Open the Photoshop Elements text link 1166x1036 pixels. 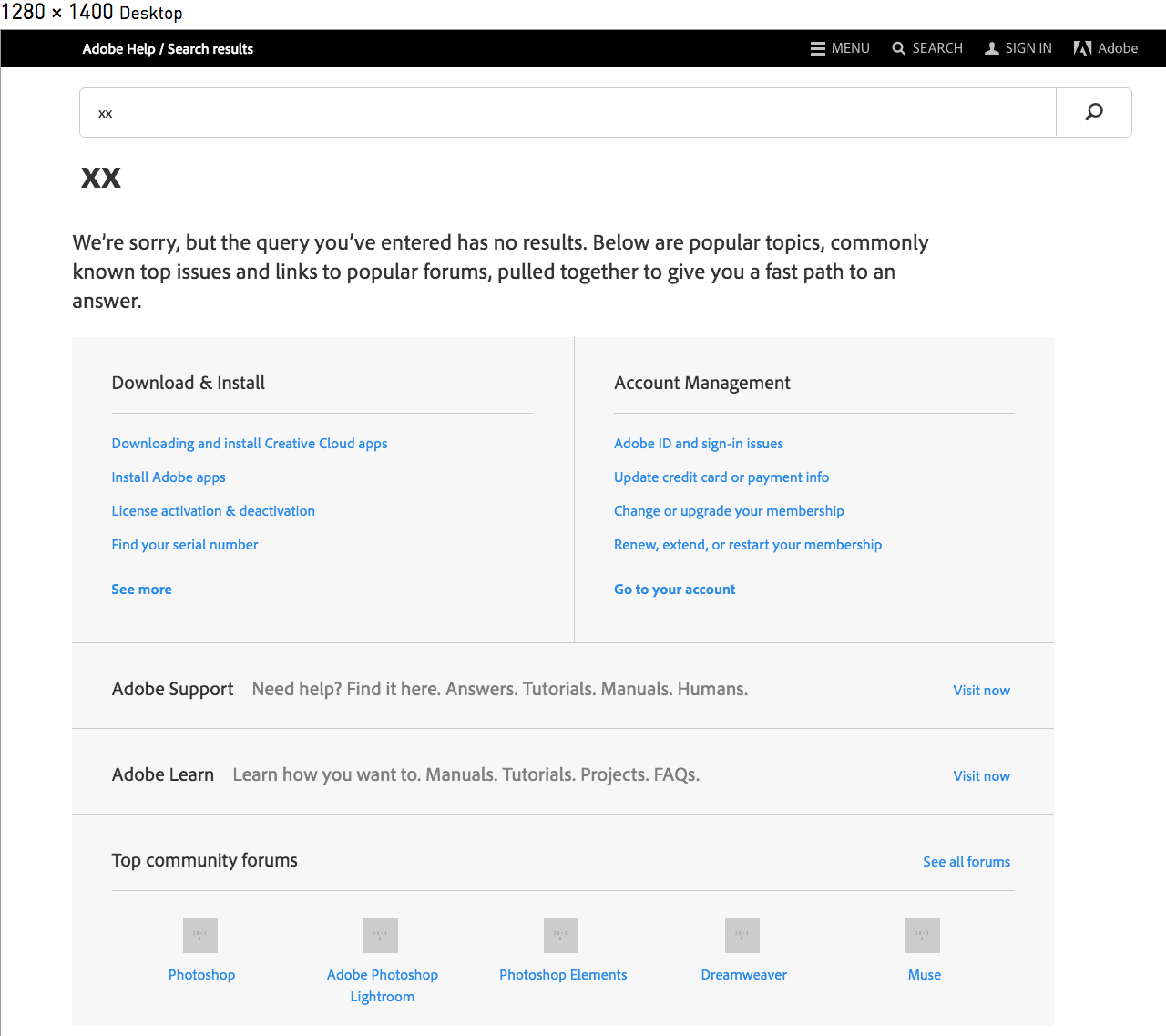point(563,975)
